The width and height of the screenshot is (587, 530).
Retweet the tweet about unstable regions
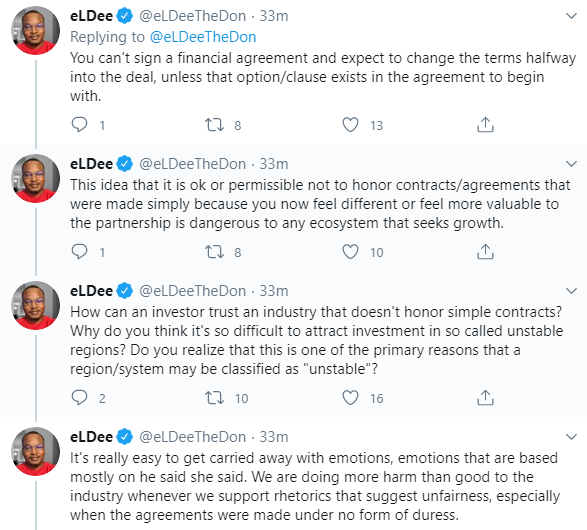[214, 398]
